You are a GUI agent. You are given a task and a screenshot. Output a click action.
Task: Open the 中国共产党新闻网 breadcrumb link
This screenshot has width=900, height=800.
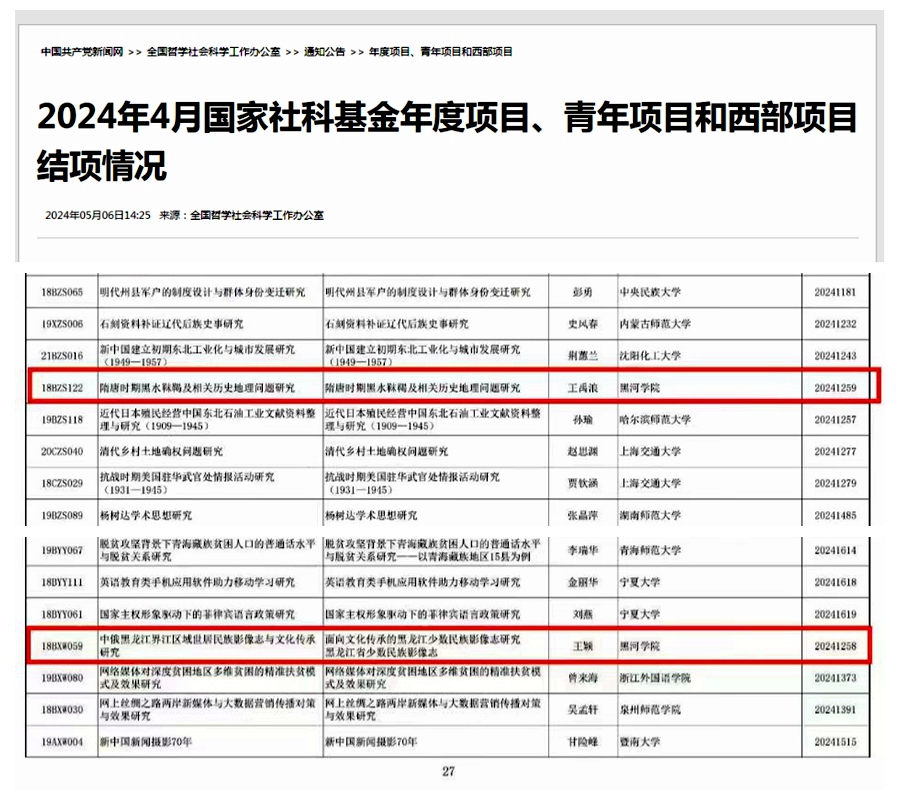82,52
